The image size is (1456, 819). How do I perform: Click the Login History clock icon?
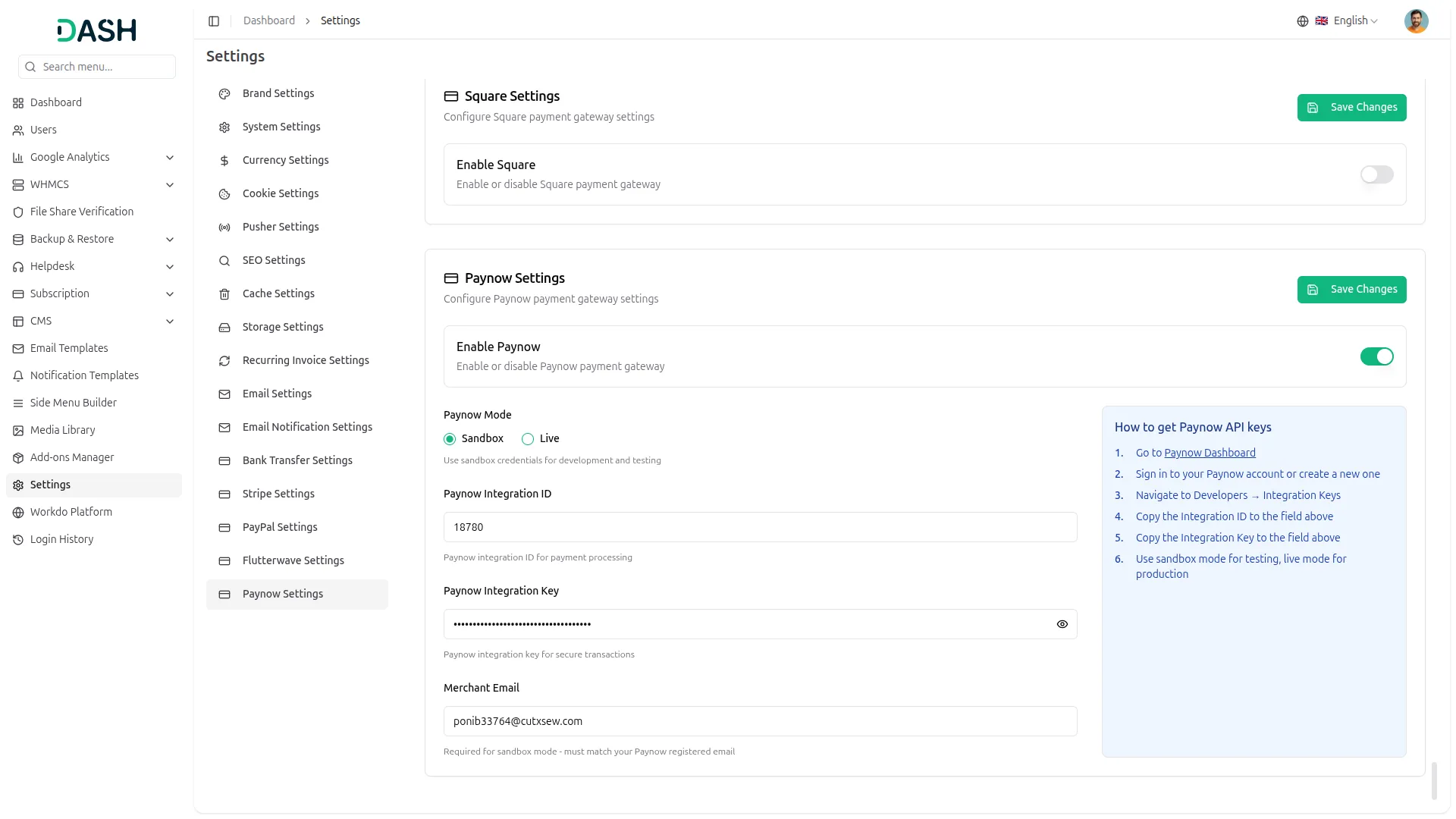click(x=18, y=540)
